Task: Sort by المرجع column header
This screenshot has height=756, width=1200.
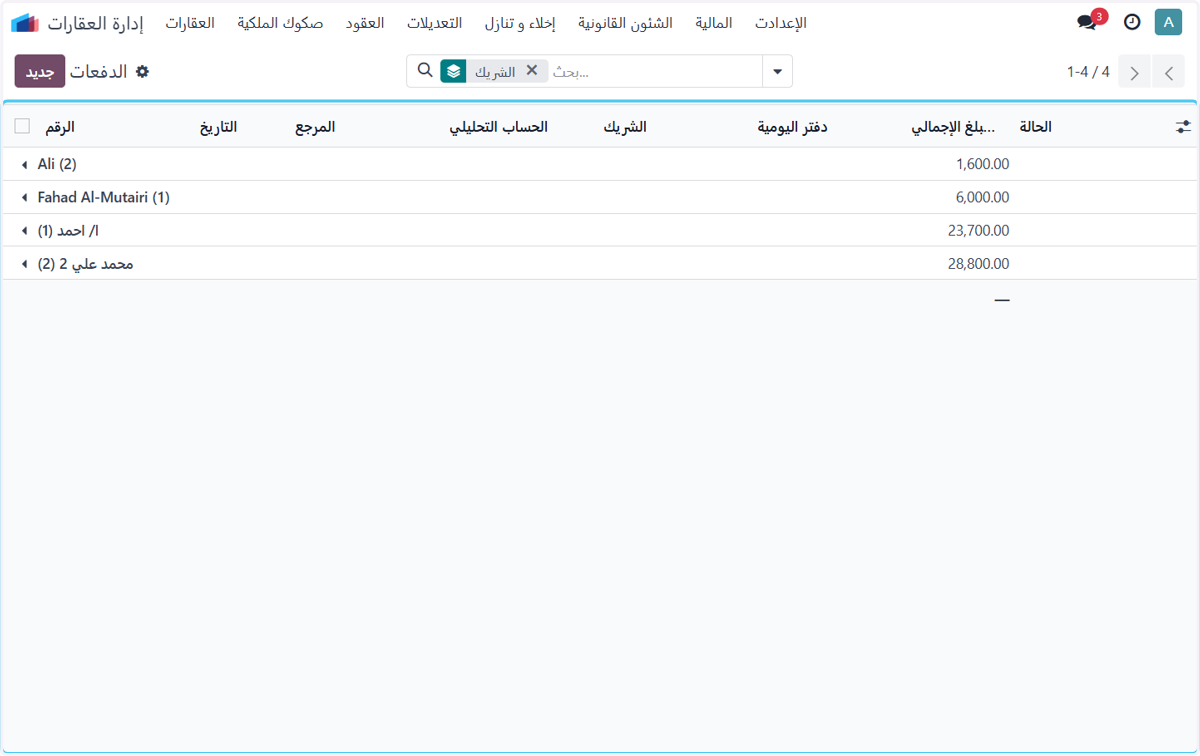Action: [315, 127]
